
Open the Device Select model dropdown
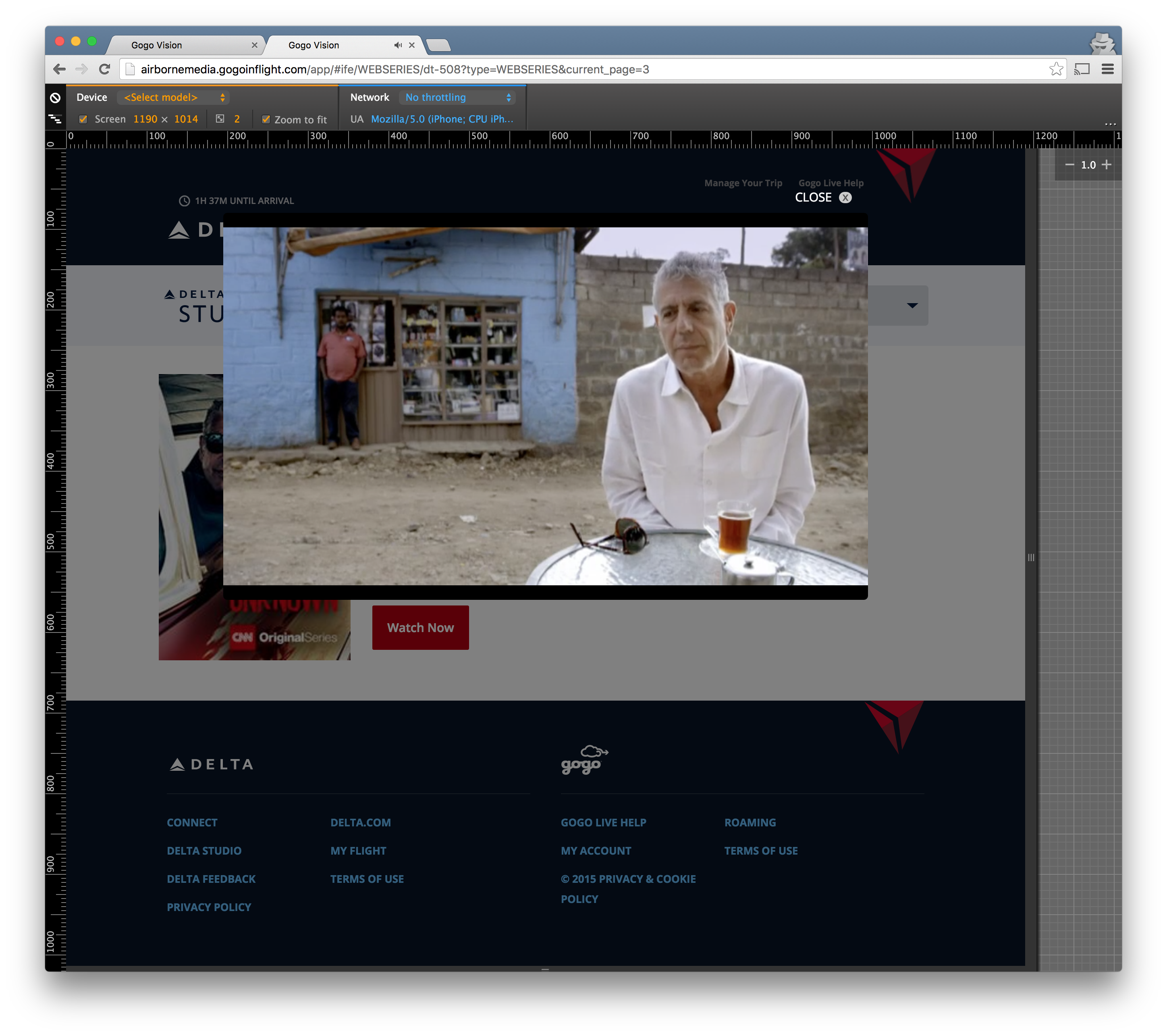pos(174,98)
